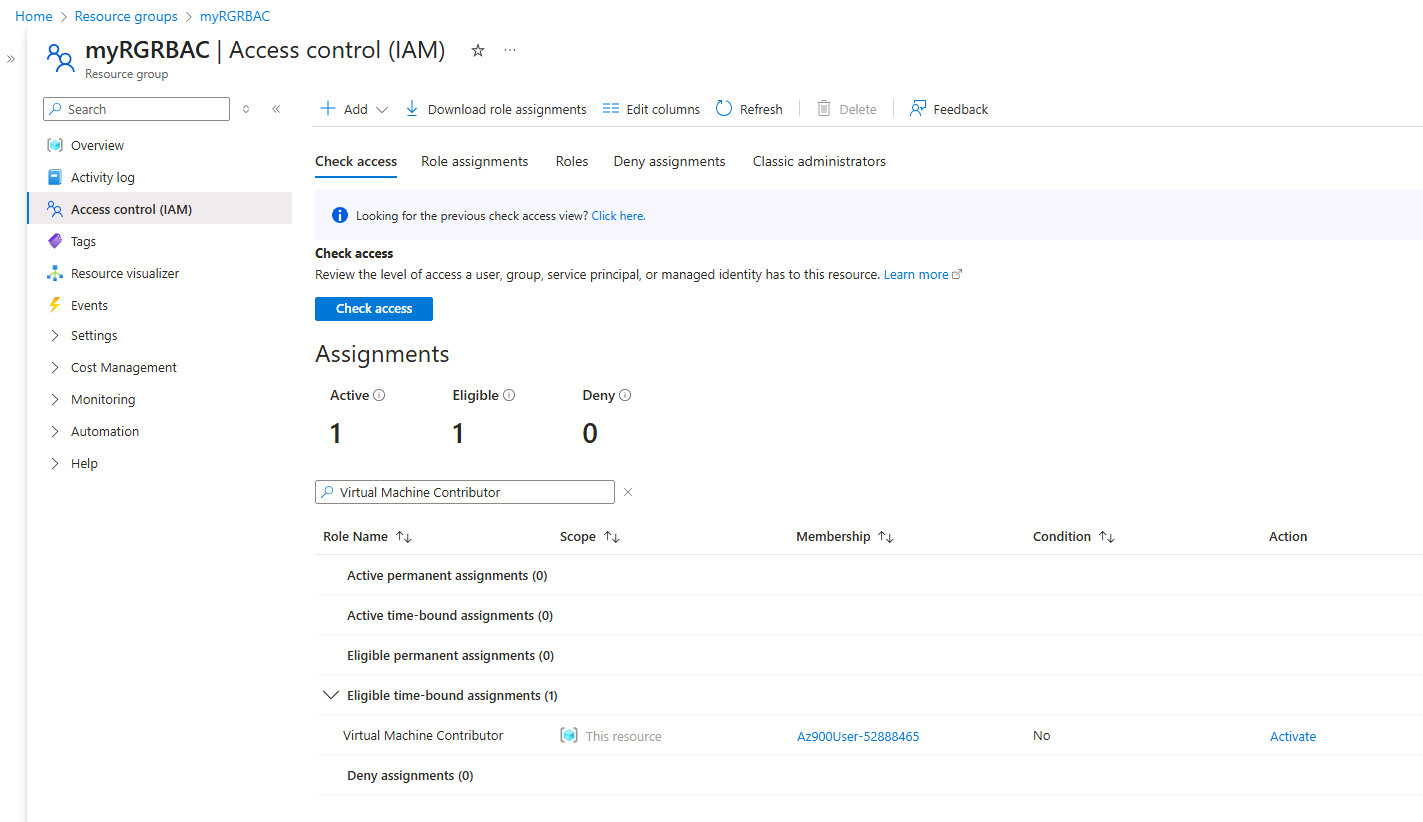The image size is (1423, 822).
Task: Collapse the left sidebar with the chevron
Action: tap(277, 109)
